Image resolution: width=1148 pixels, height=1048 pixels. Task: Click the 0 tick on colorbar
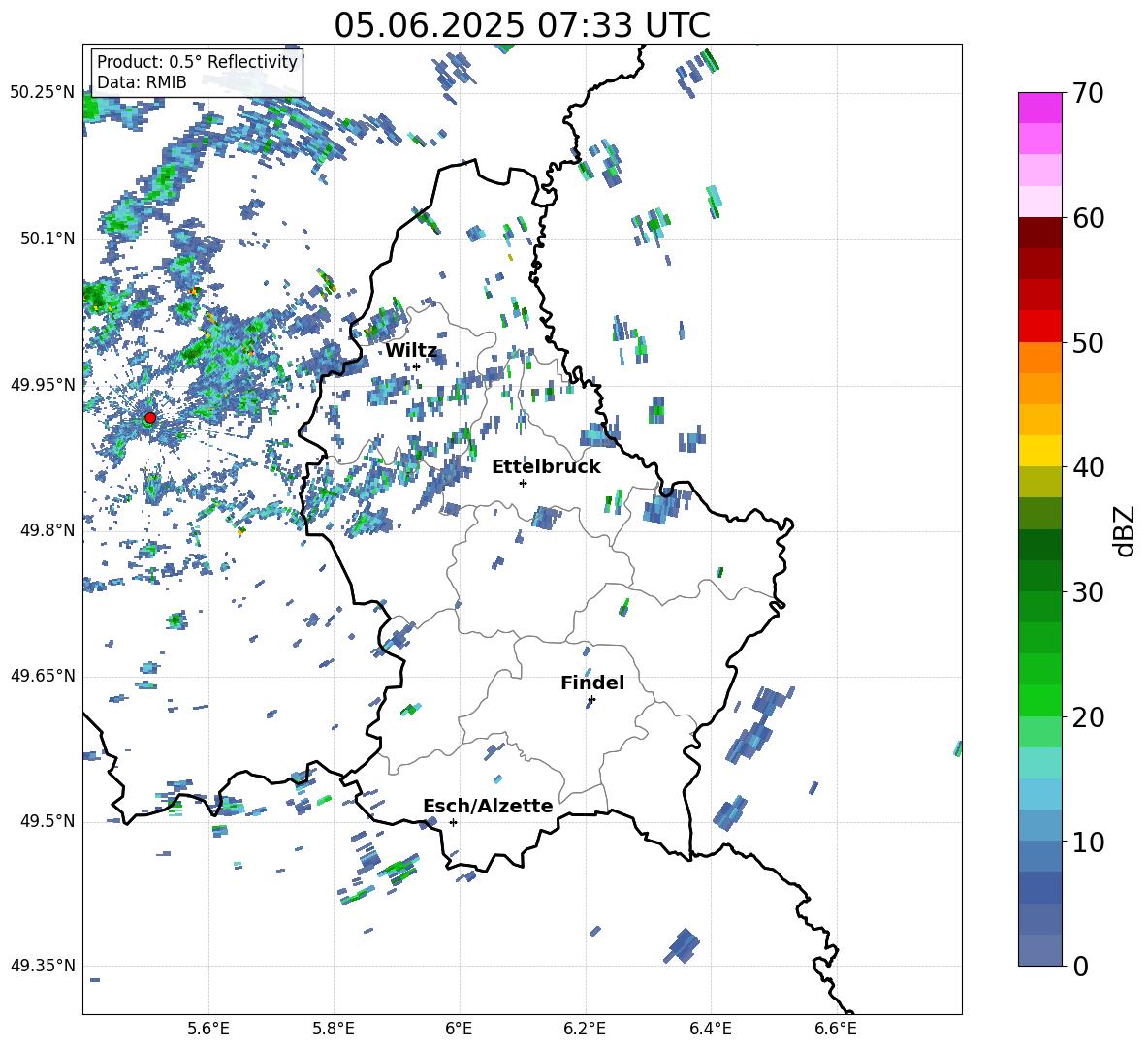pos(1080,967)
